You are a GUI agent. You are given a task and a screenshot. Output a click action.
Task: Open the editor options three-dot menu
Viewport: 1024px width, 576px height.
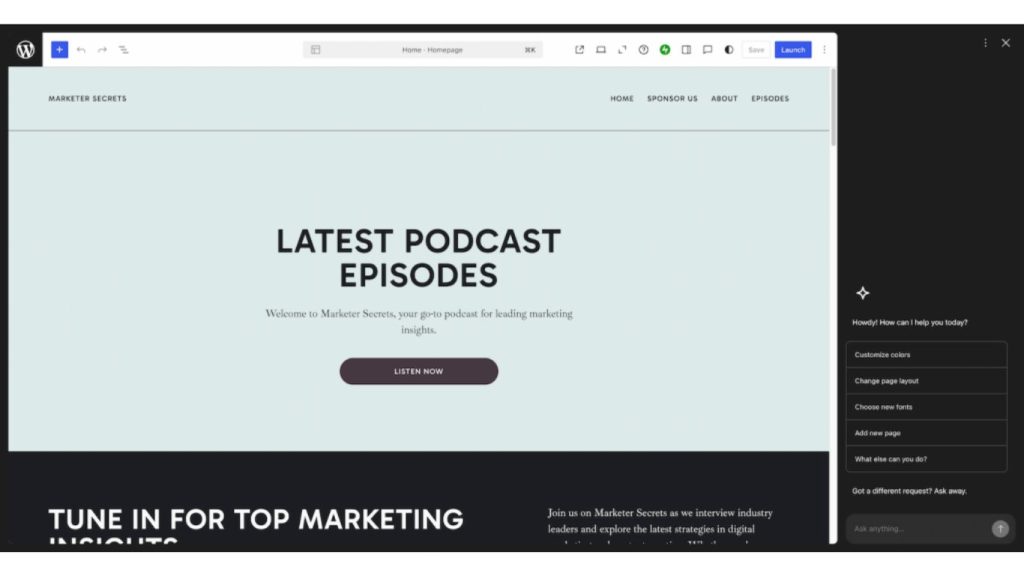[x=824, y=49]
